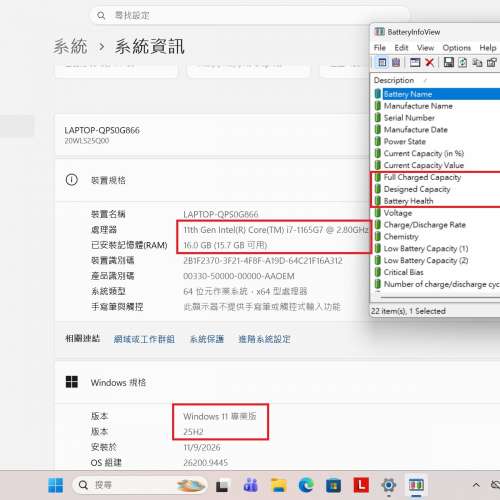The image size is (500, 500).
Task: Select the Battery Name row
Action: pos(437,94)
